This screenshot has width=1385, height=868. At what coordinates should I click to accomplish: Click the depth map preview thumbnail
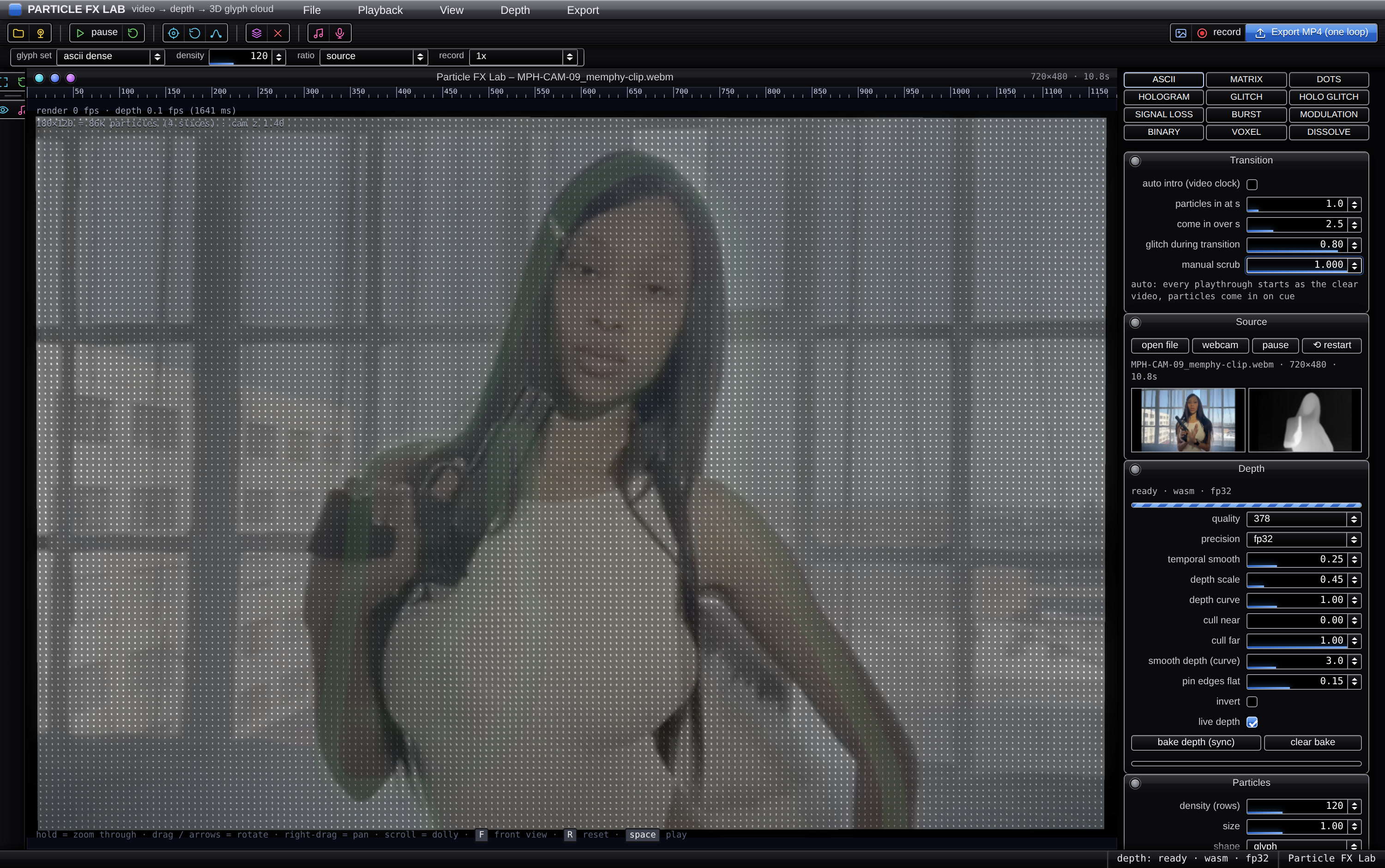tap(1304, 420)
